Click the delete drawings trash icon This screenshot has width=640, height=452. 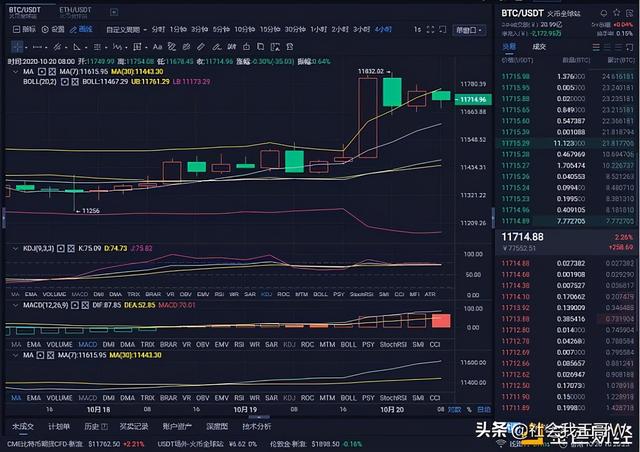290,47
